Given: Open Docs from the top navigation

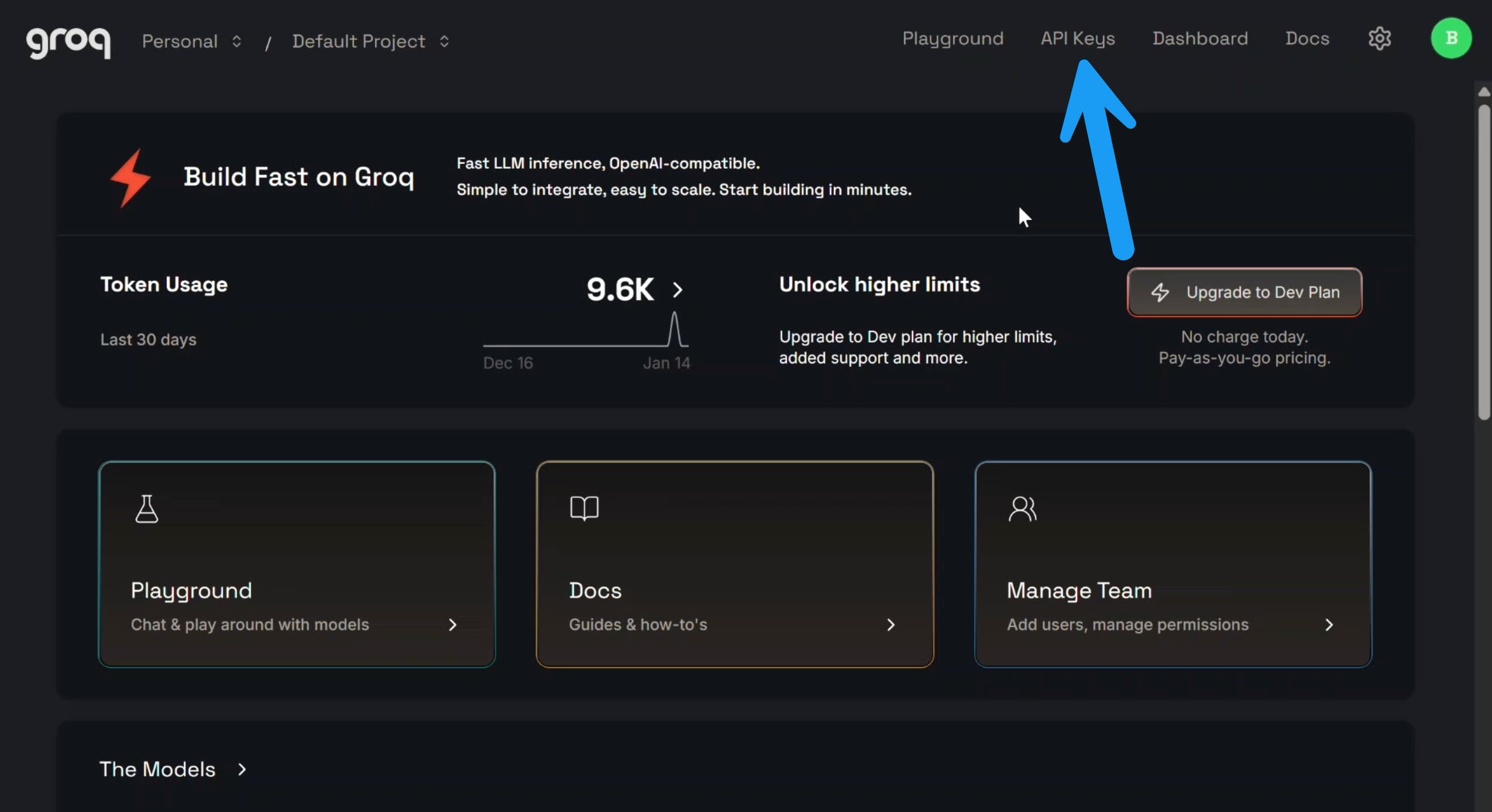Looking at the screenshot, I should [1307, 38].
